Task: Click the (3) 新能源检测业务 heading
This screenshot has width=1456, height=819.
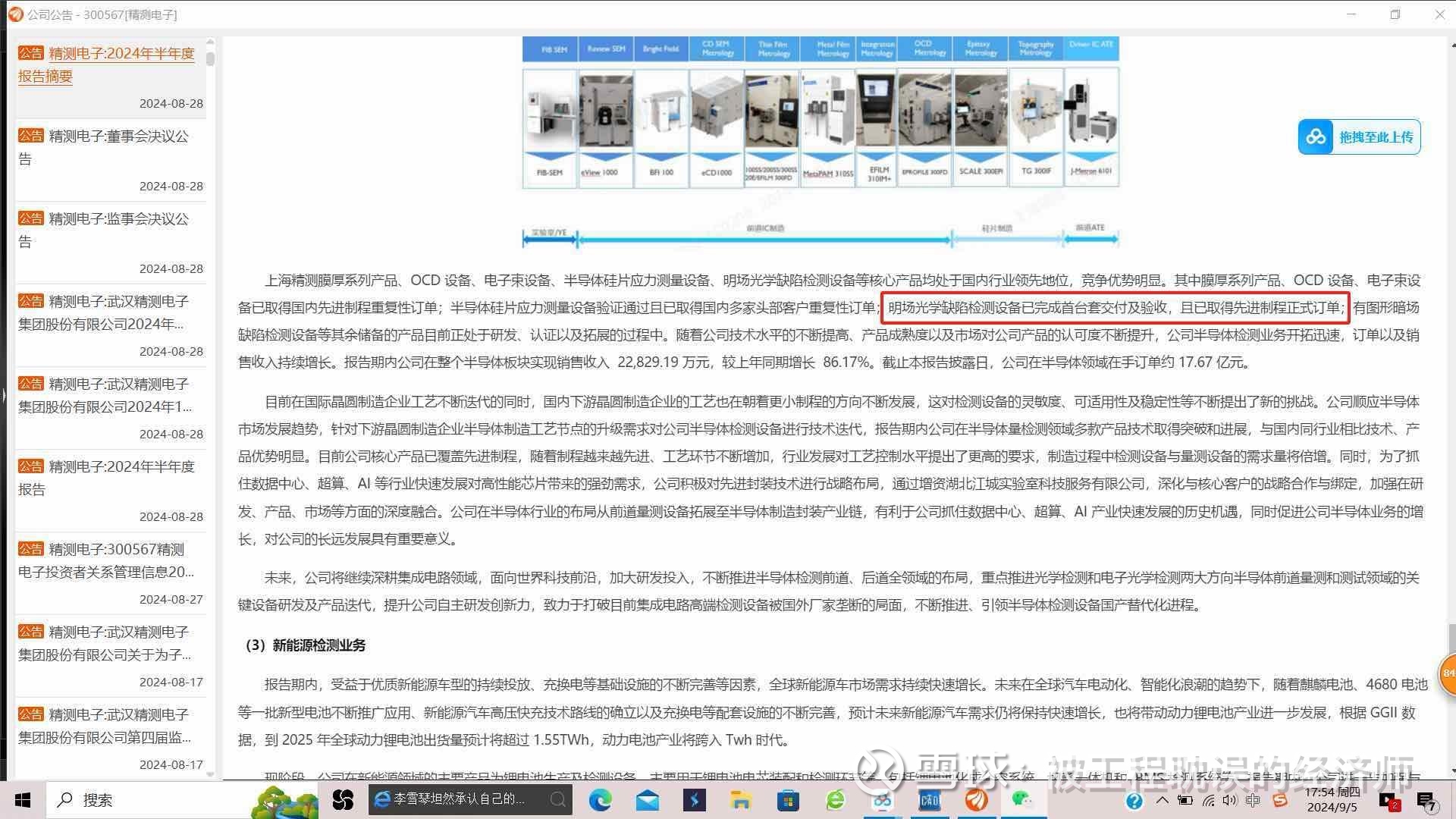Action: pyautogui.click(x=305, y=645)
